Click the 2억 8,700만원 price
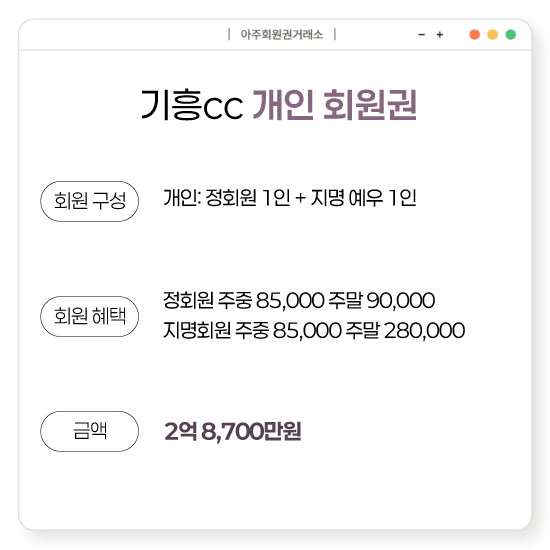550x550 pixels. (233, 431)
